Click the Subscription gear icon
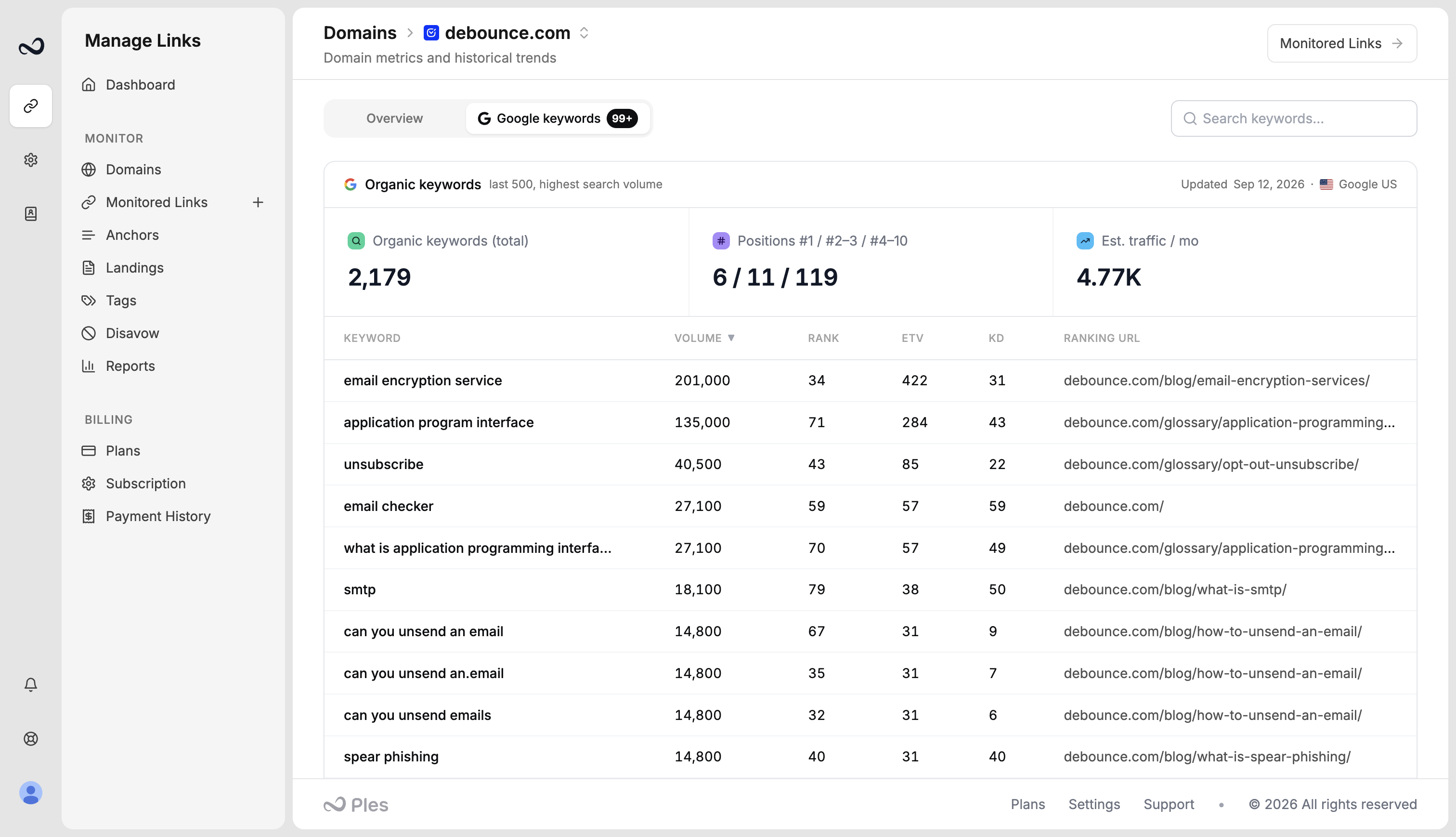 tap(89, 484)
